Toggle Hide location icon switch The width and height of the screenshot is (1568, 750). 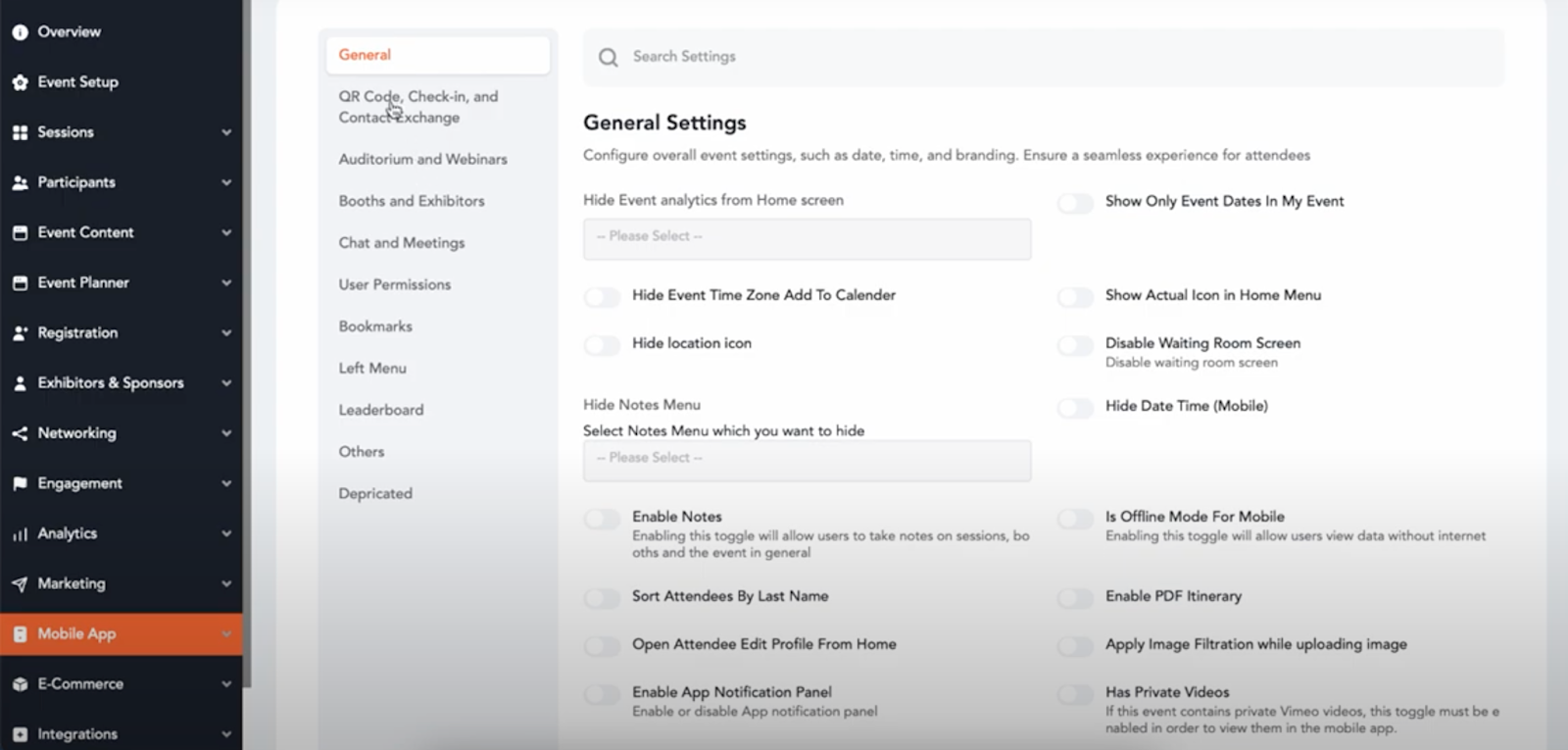click(602, 344)
